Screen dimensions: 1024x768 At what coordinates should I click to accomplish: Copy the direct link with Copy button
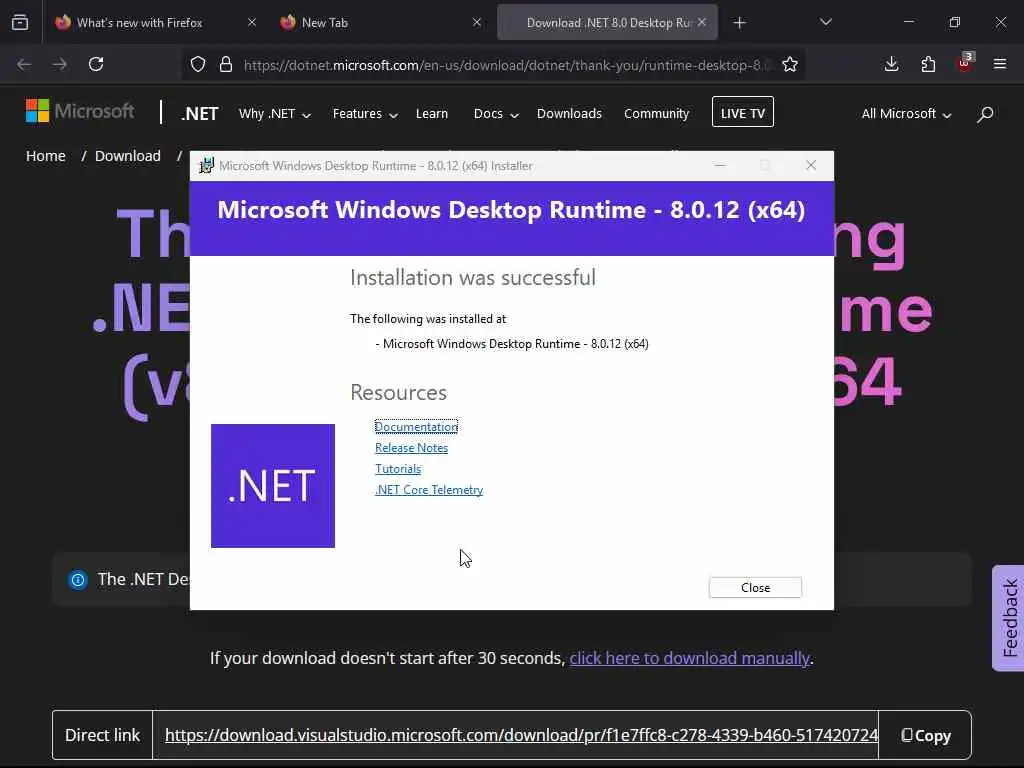925,735
